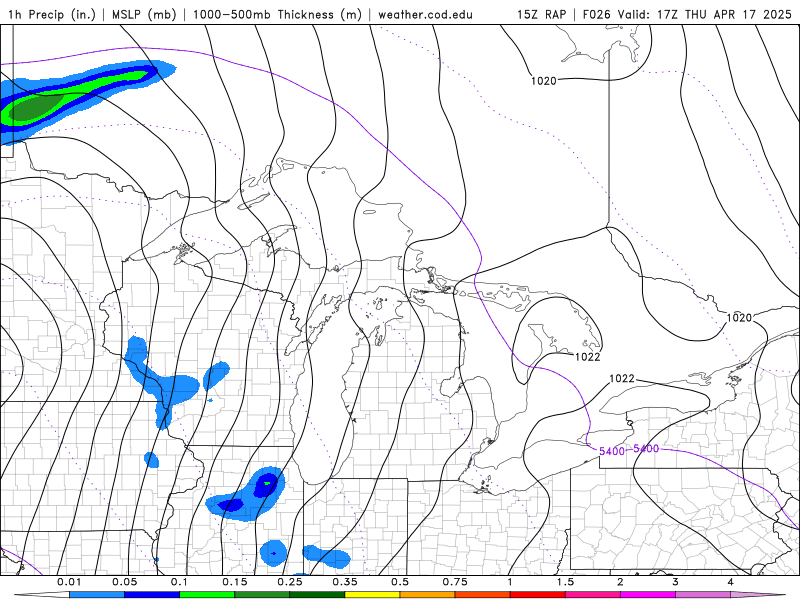Click the right purple 5400 thickness label
This screenshot has height=600, width=800.
tap(646, 448)
